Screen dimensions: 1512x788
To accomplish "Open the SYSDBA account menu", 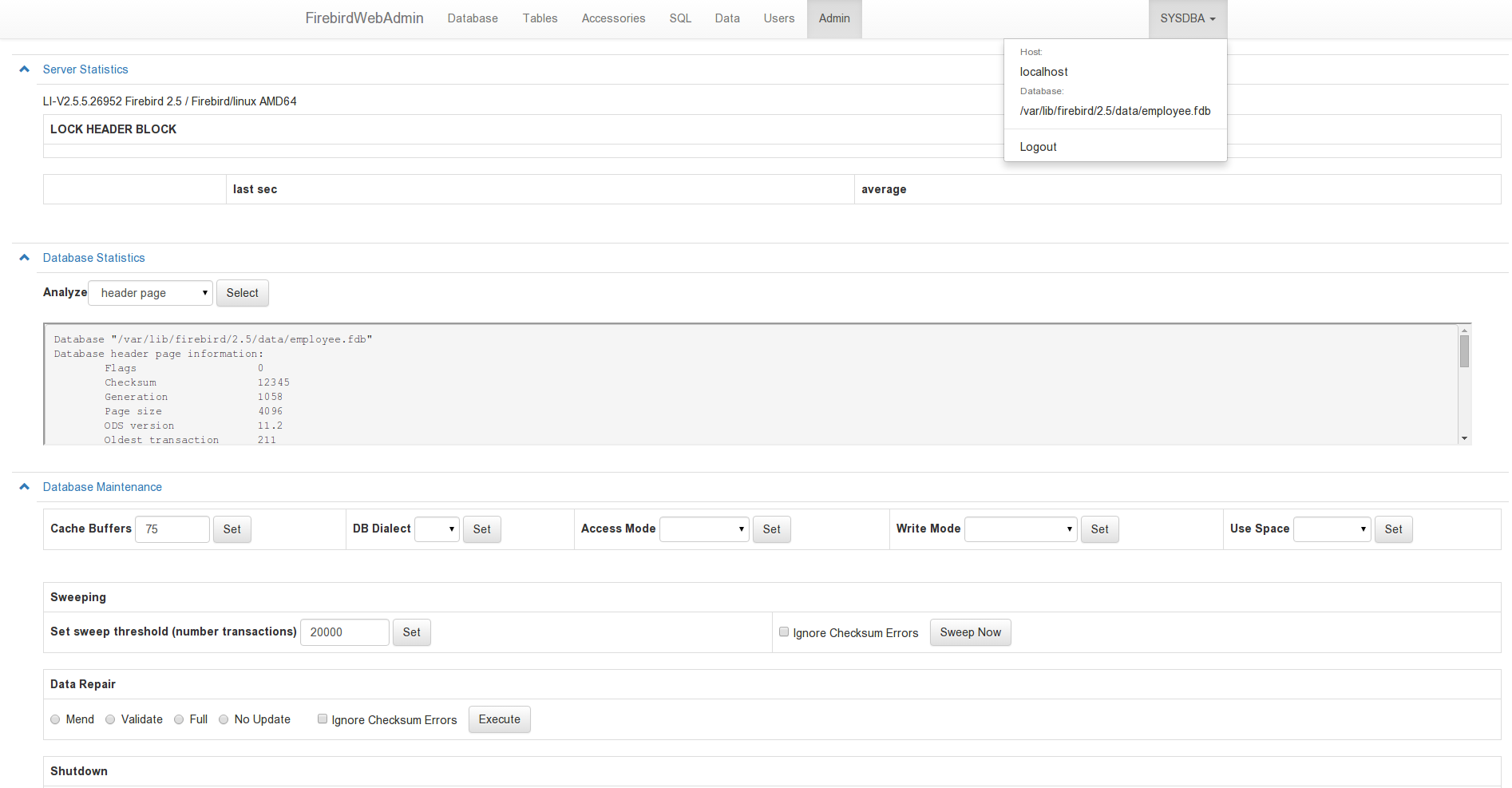I will coord(1187,18).
